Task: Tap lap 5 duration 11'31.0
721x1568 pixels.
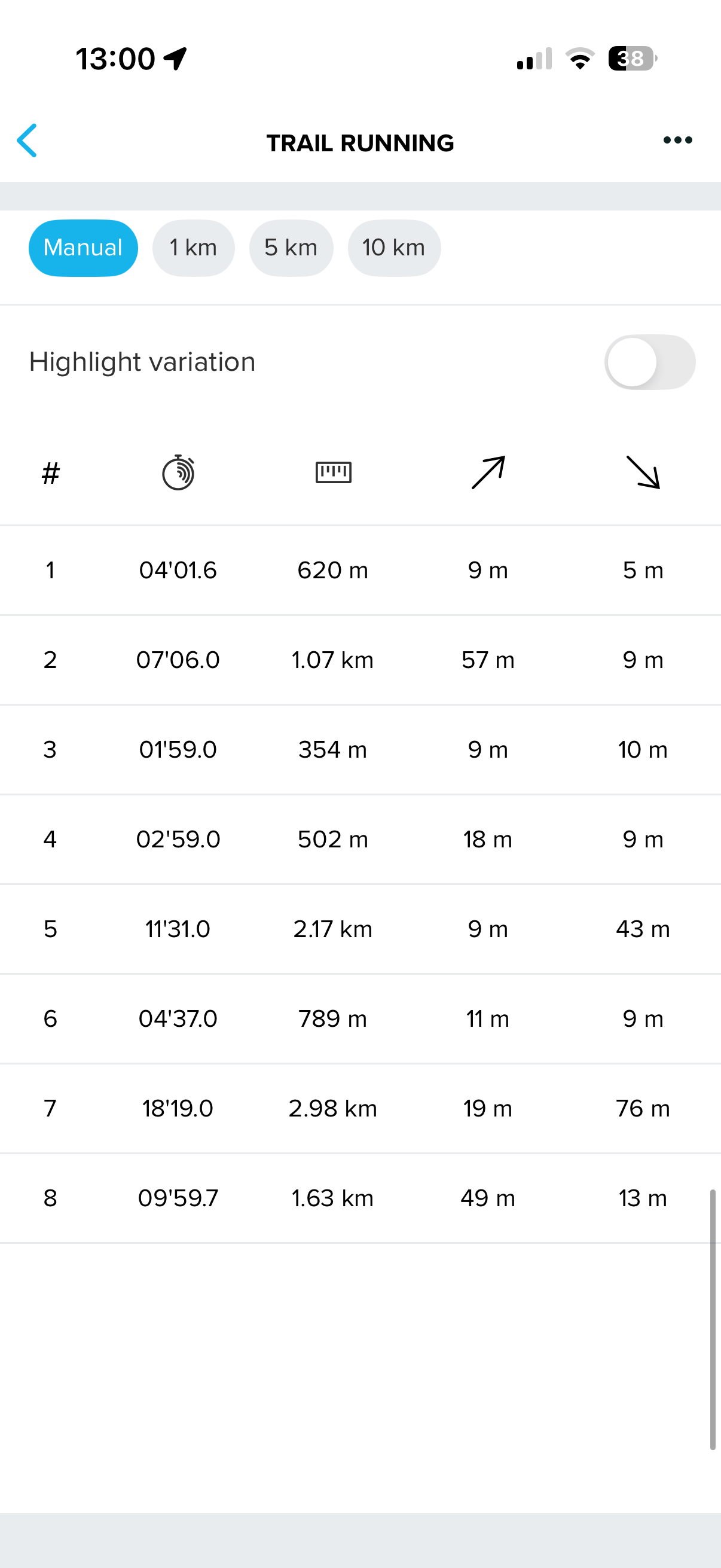Action: pos(178,929)
